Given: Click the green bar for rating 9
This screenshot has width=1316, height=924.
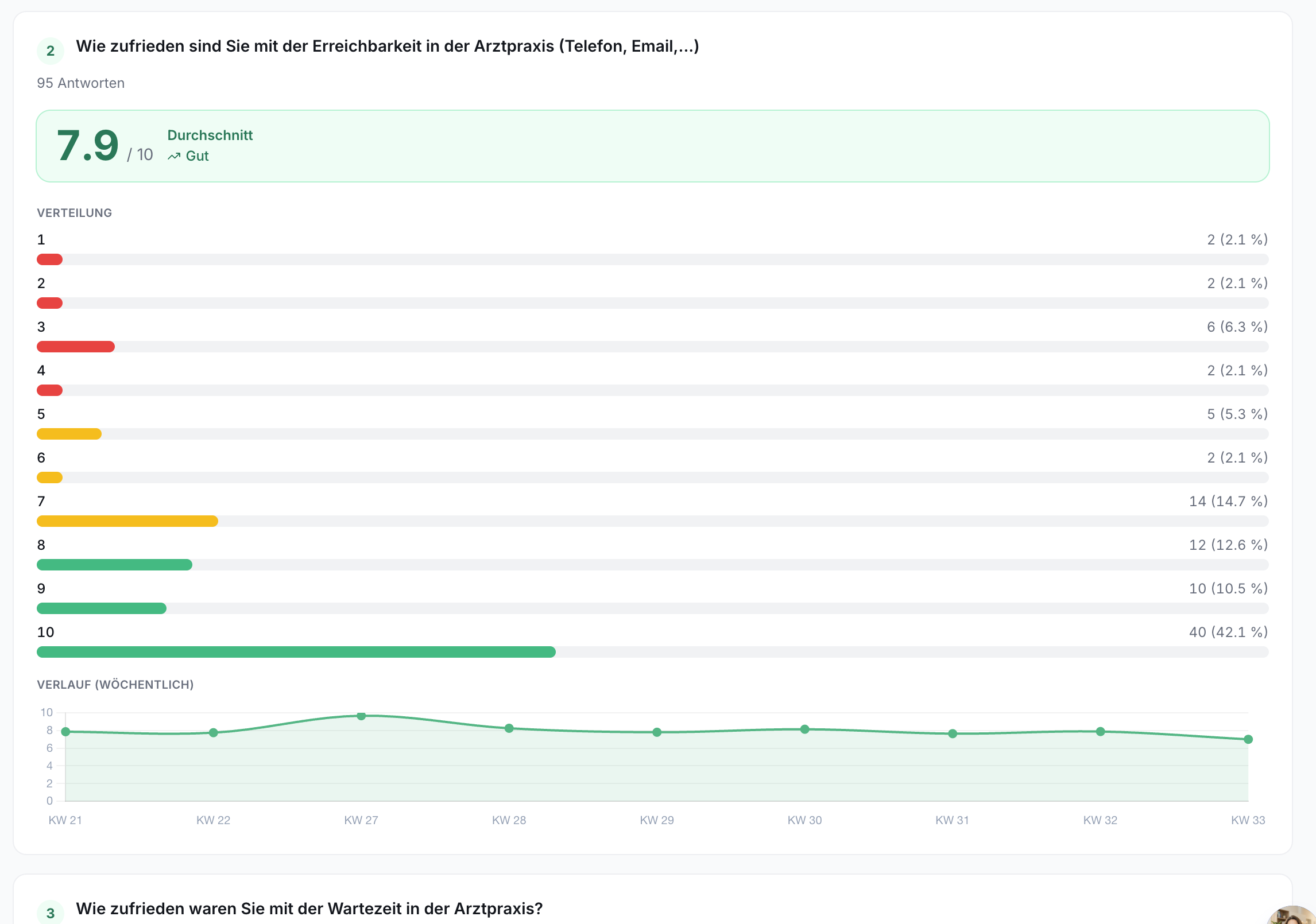Looking at the screenshot, I should coord(102,608).
